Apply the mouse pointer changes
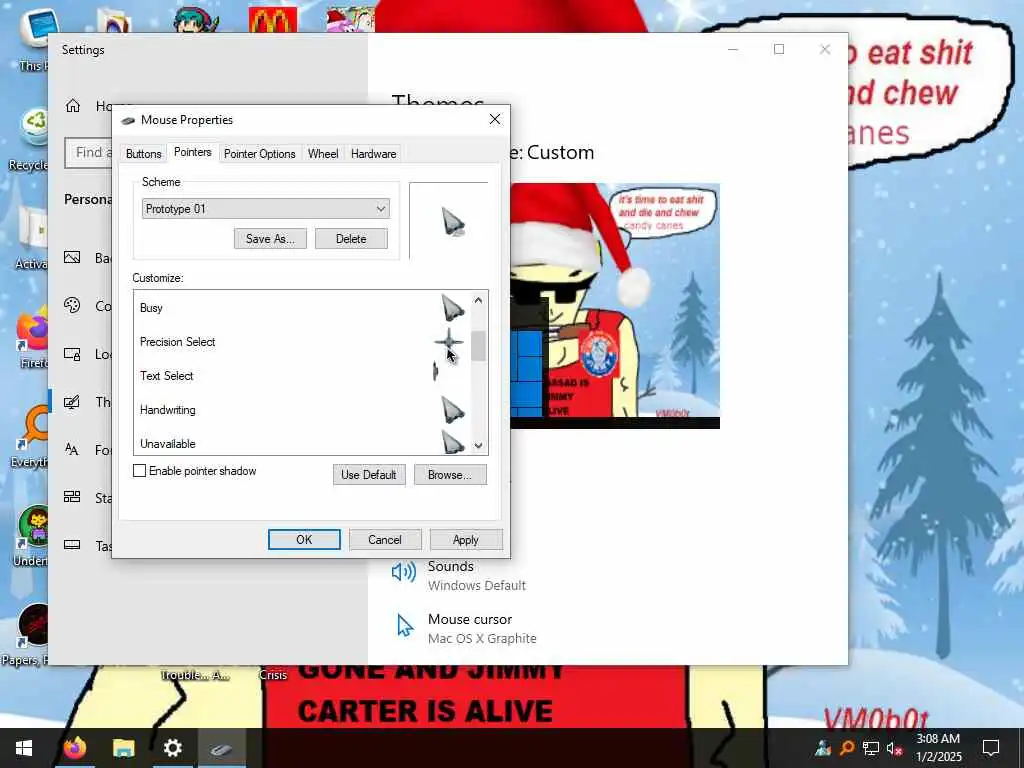 pyautogui.click(x=466, y=539)
